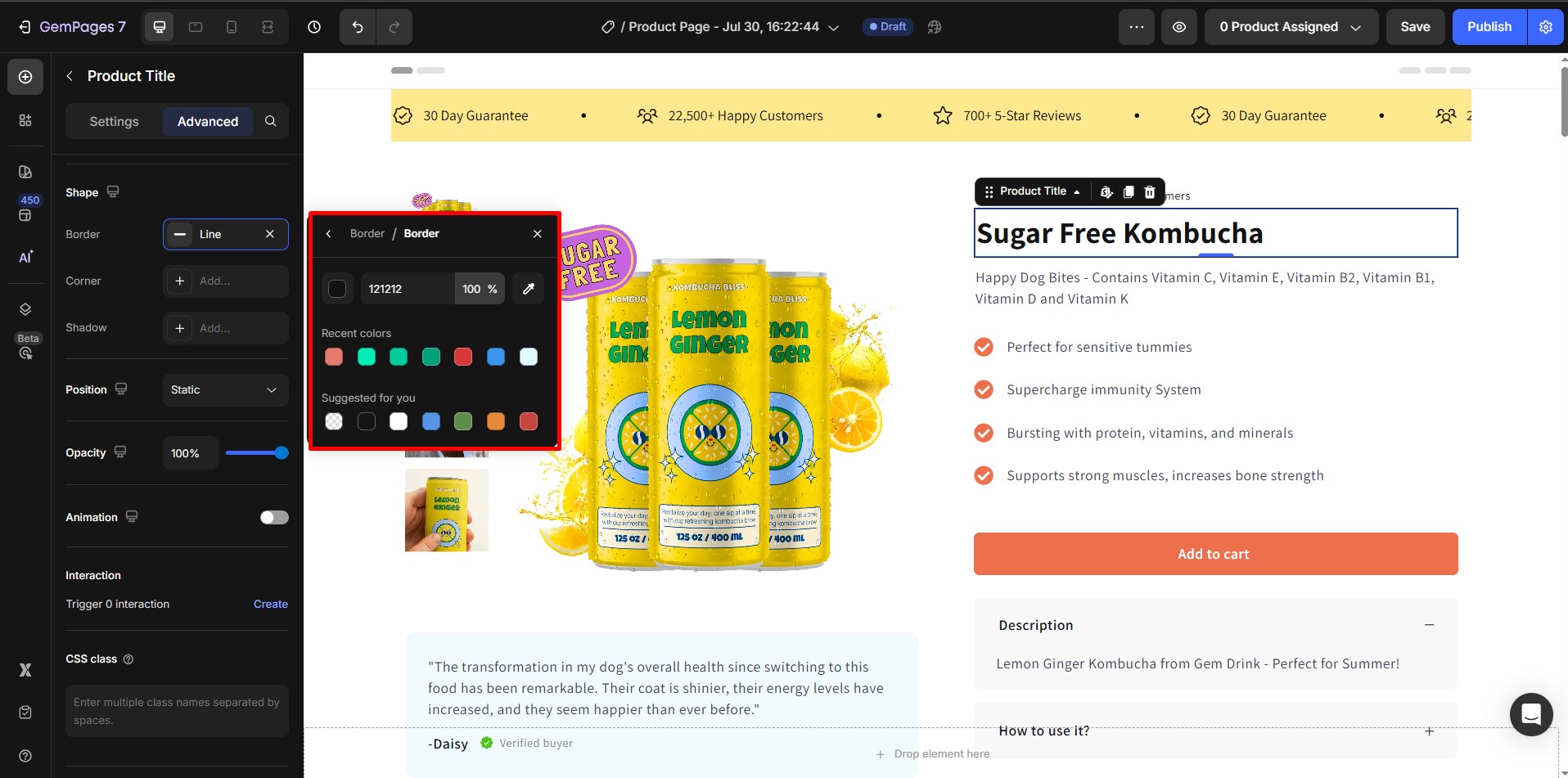Switch to the Settings tab
1568x778 pixels.
[114, 121]
